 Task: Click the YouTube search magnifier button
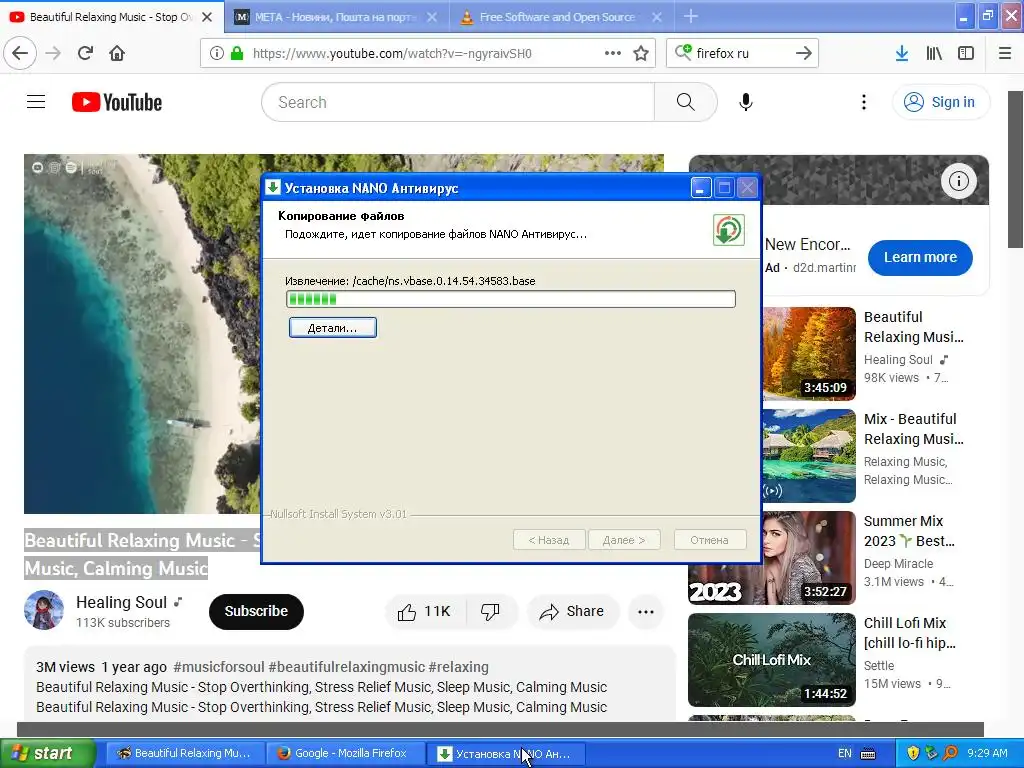coord(686,102)
